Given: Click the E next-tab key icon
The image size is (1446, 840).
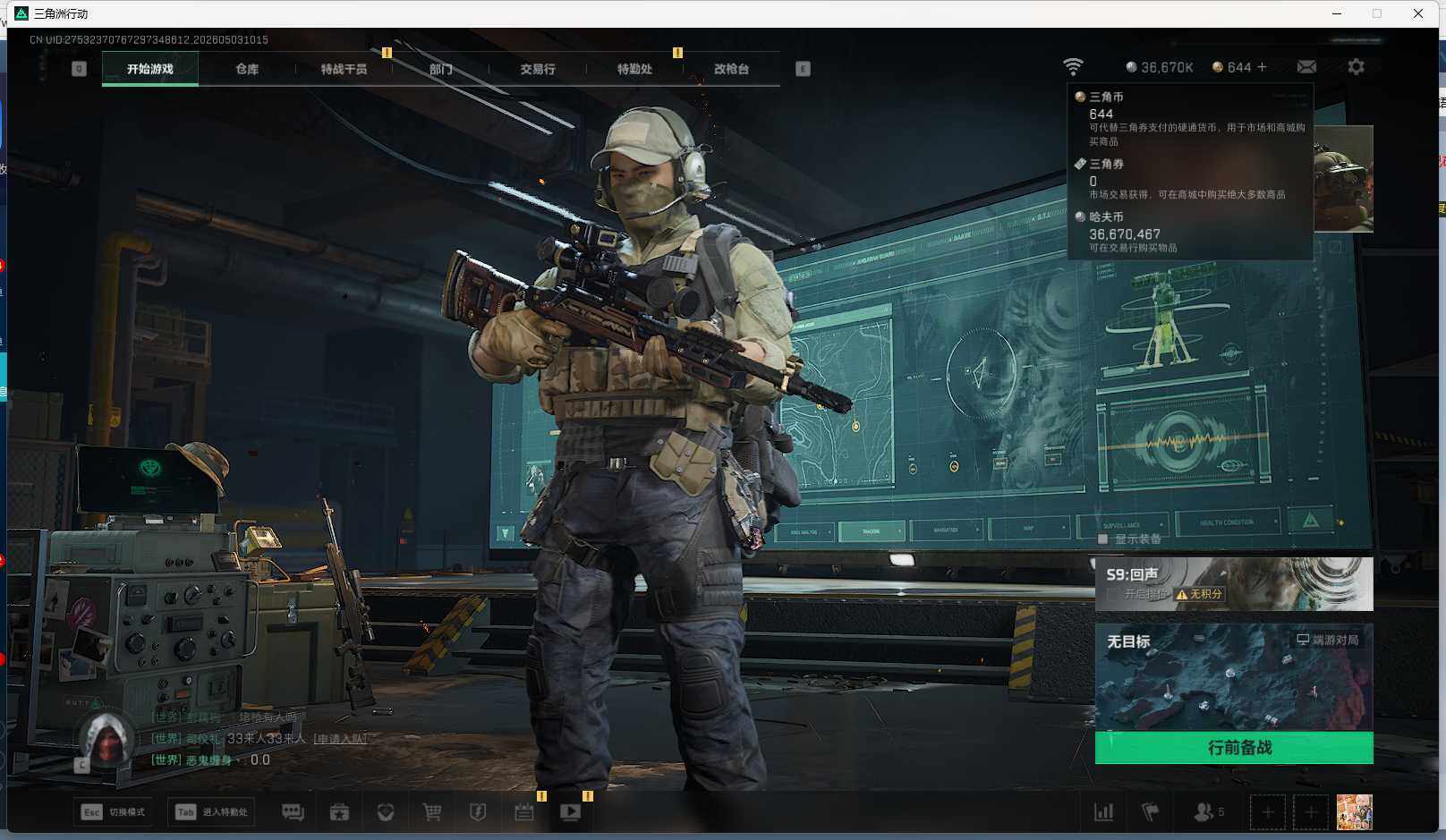Looking at the screenshot, I should point(803,69).
